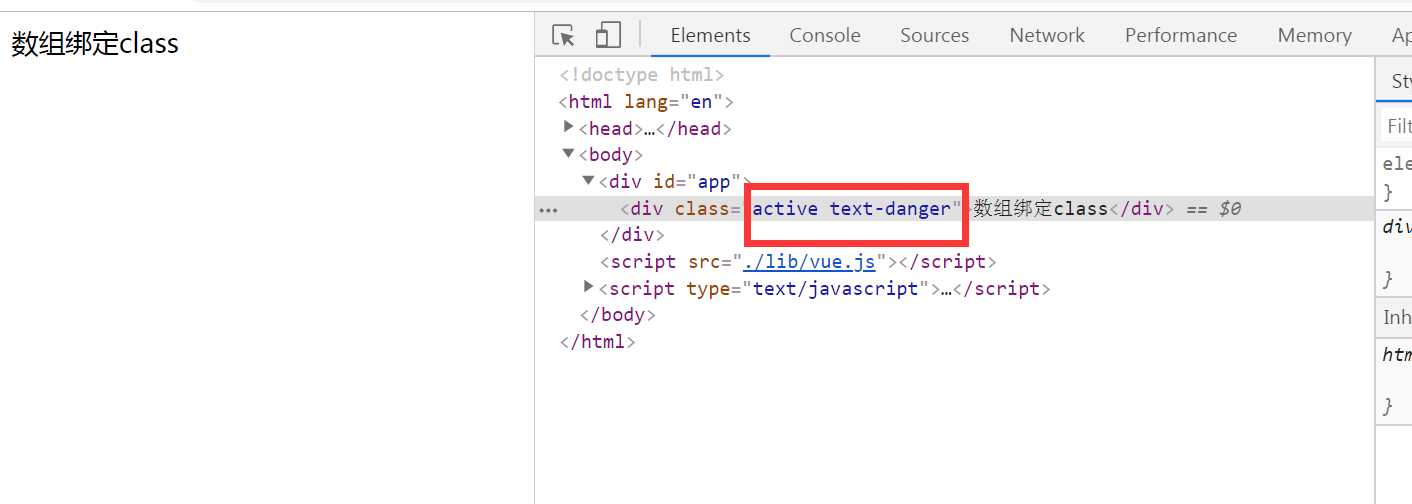Screen dimensions: 1412x504
Task: Open the Elements tab
Action: point(710,35)
